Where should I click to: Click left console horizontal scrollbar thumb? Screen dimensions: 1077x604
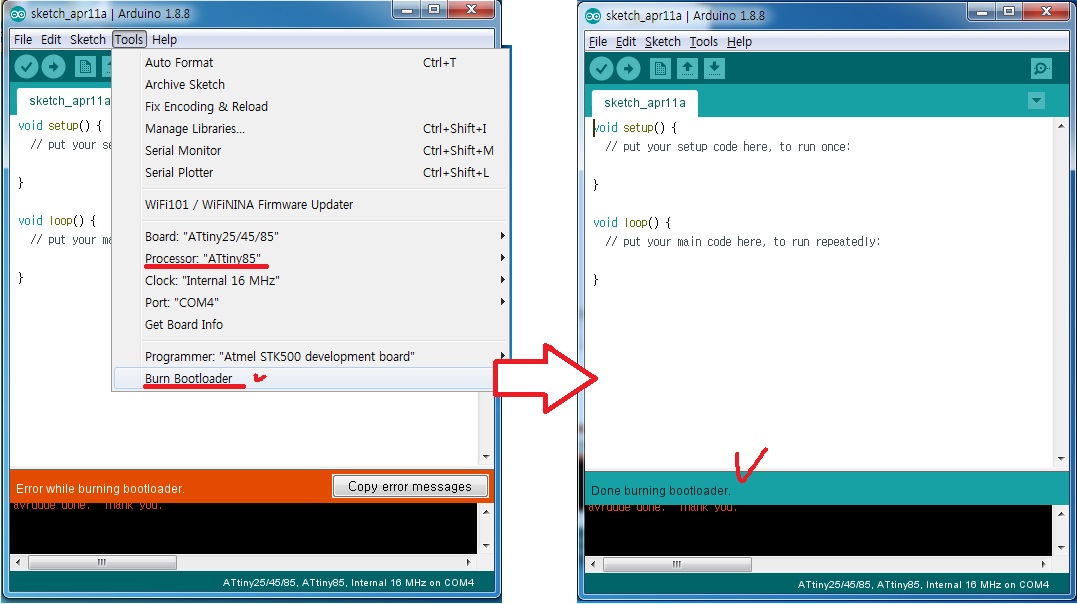(x=102, y=562)
